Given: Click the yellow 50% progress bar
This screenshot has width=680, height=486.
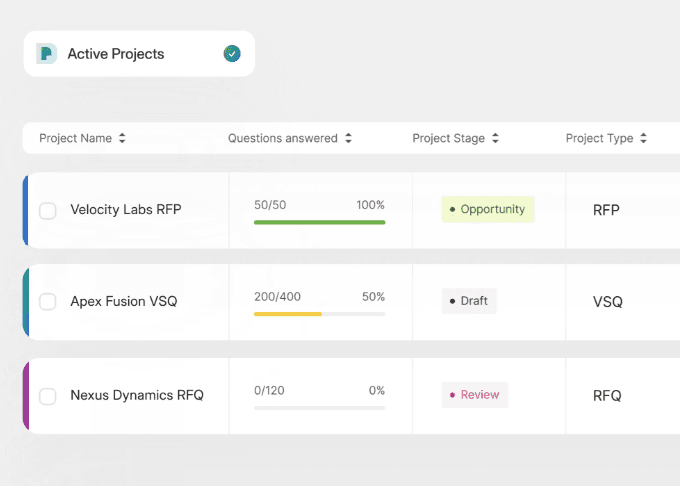Looking at the screenshot, I should (x=288, y=314).
